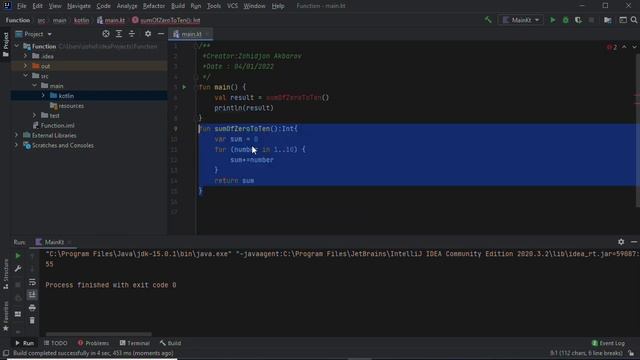Run with coverage shield icon
Screen dimensions: 640x360
click(578, 20)
